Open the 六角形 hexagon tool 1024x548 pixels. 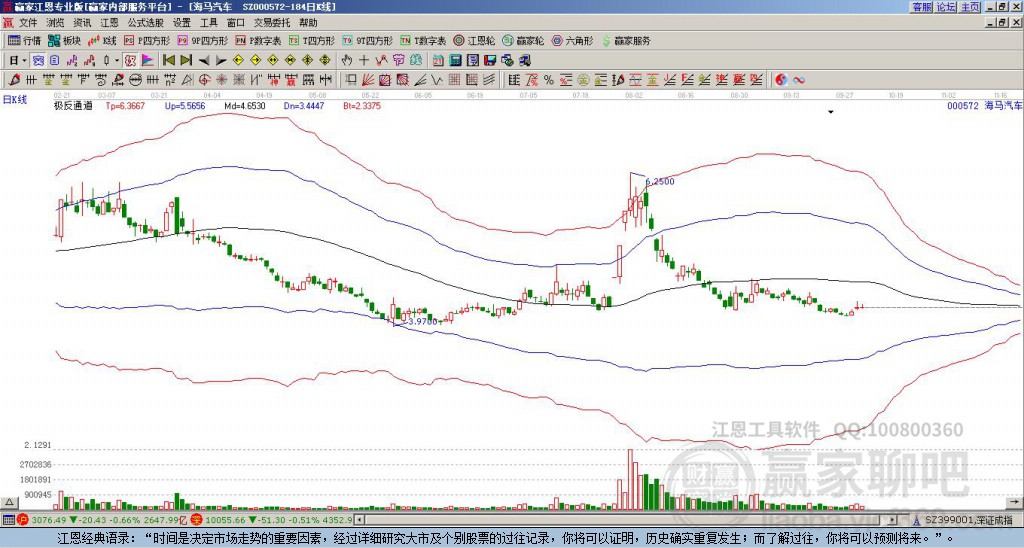coord(573,41)
